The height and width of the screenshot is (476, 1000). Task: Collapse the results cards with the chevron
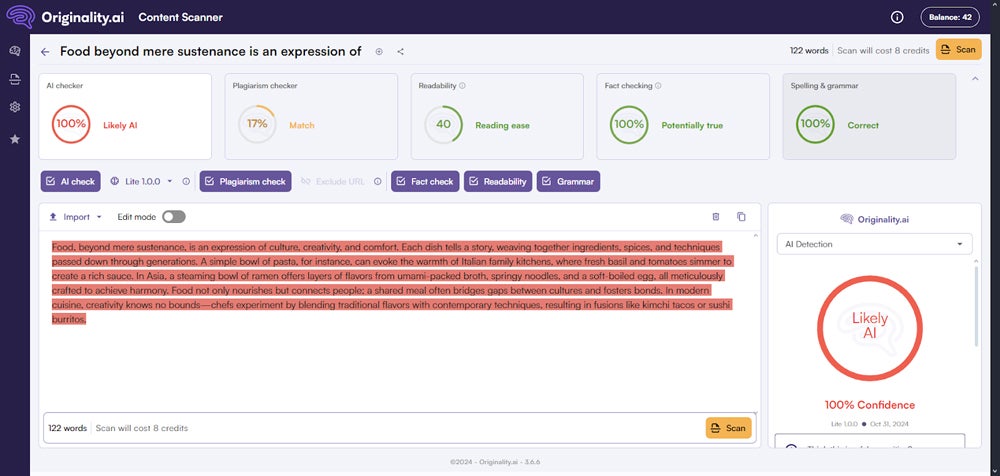[974, 79]
